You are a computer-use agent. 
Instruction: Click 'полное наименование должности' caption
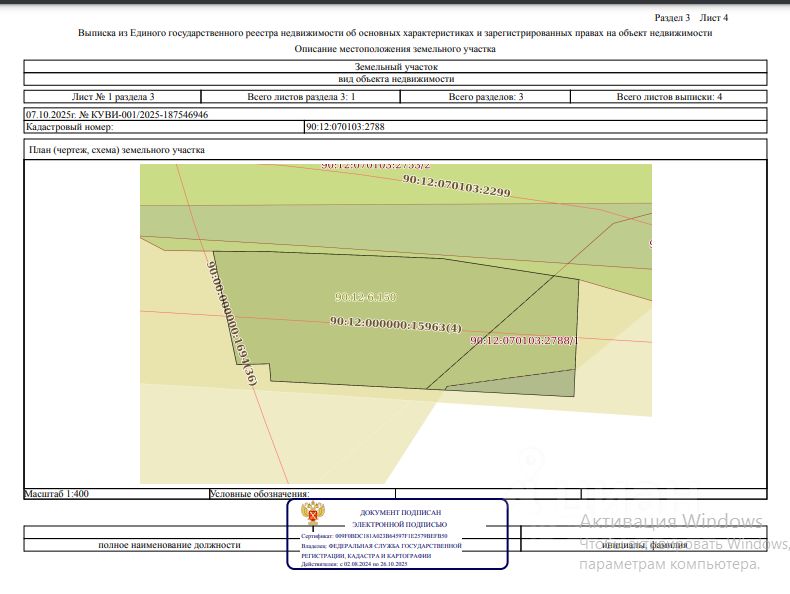pos(169,545)
